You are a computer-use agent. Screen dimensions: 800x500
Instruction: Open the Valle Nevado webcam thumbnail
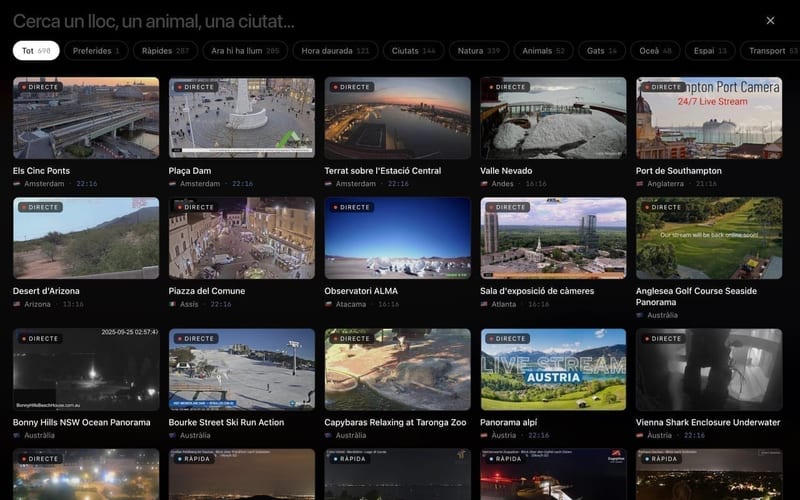click(553, 117)
